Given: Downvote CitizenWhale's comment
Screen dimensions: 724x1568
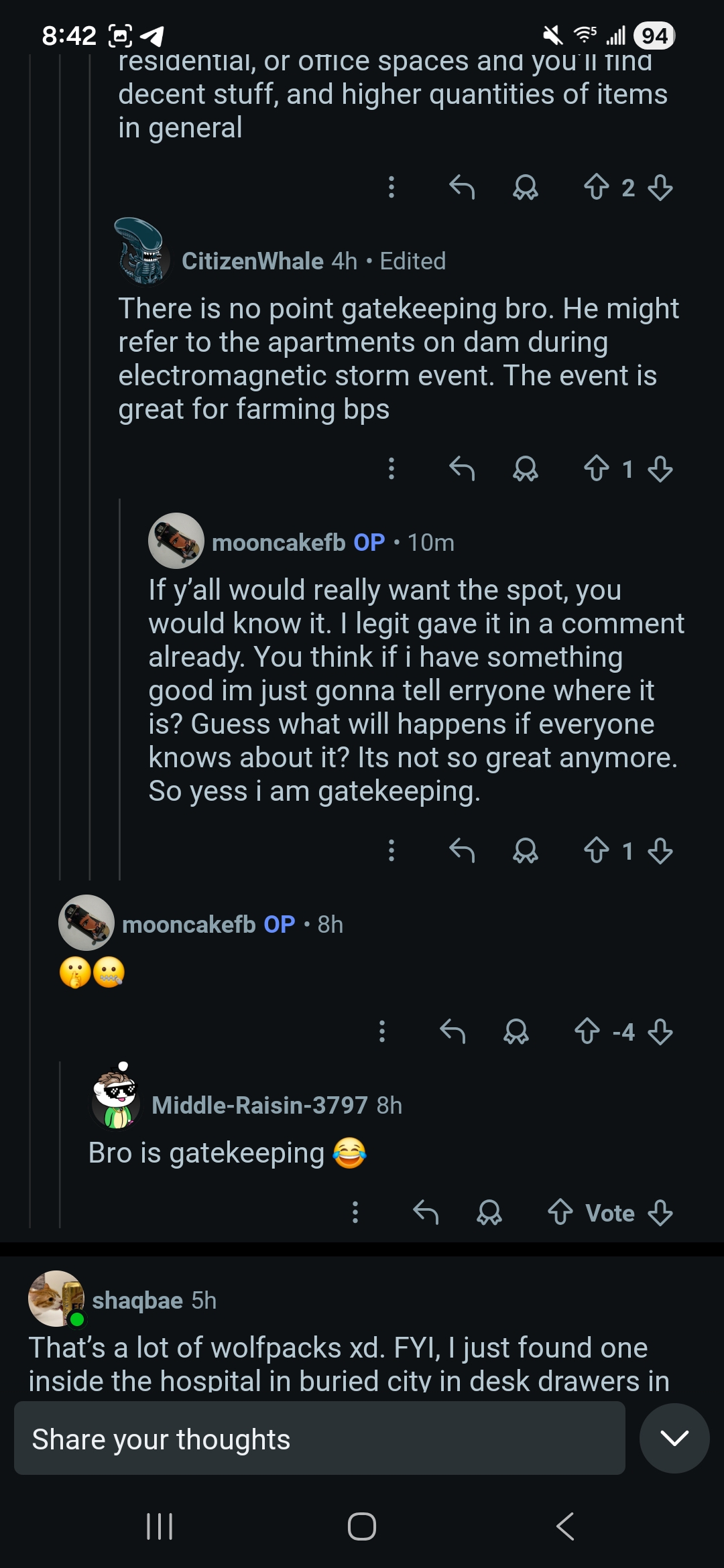Looking at the screenshot, I should 660,469.
